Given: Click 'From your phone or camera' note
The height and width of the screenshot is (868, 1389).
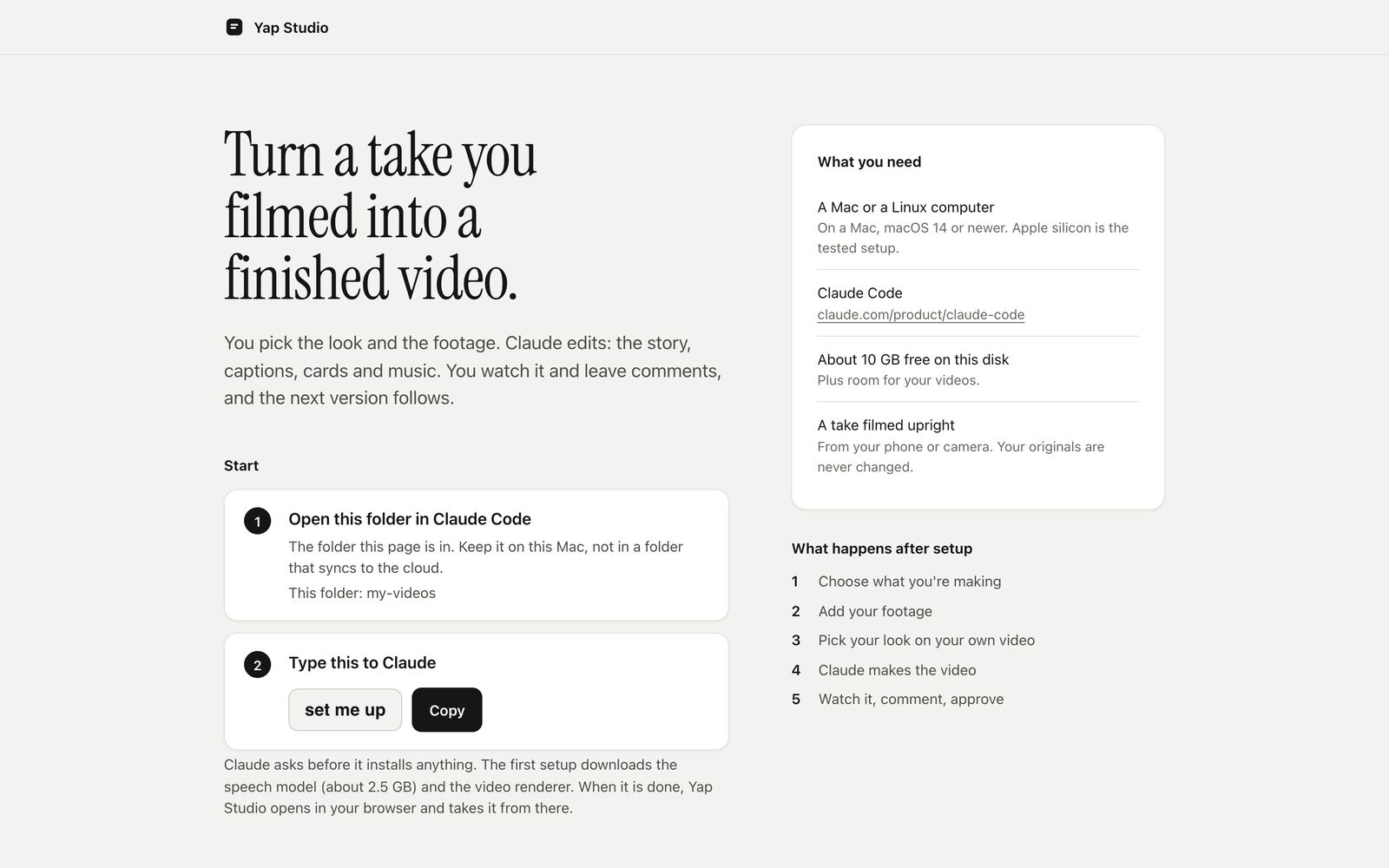Looking at the screenshot, I should pos(960,457).
